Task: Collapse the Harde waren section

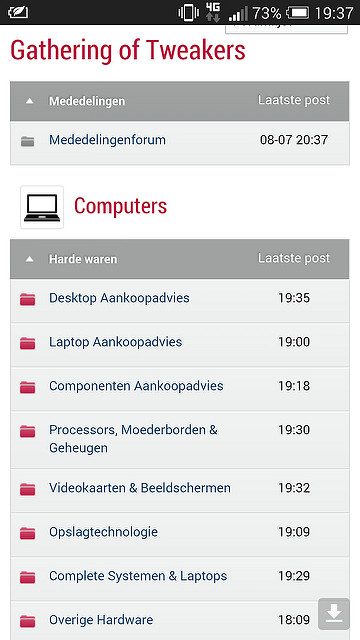Action: tap(29, 259)
